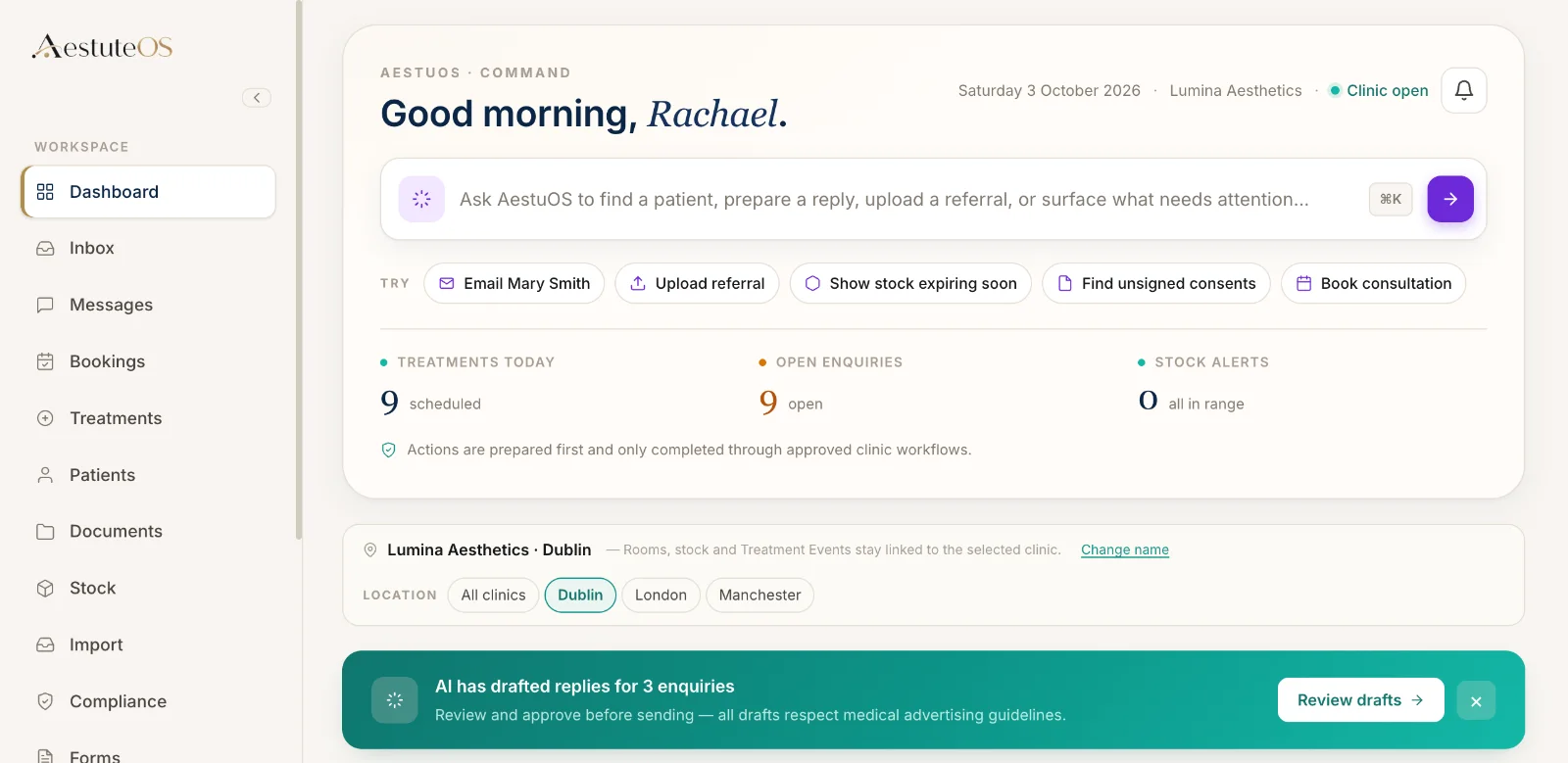Click the Clinic open status indicator
1568x763 pixels.
click(x=1378, y=90)
